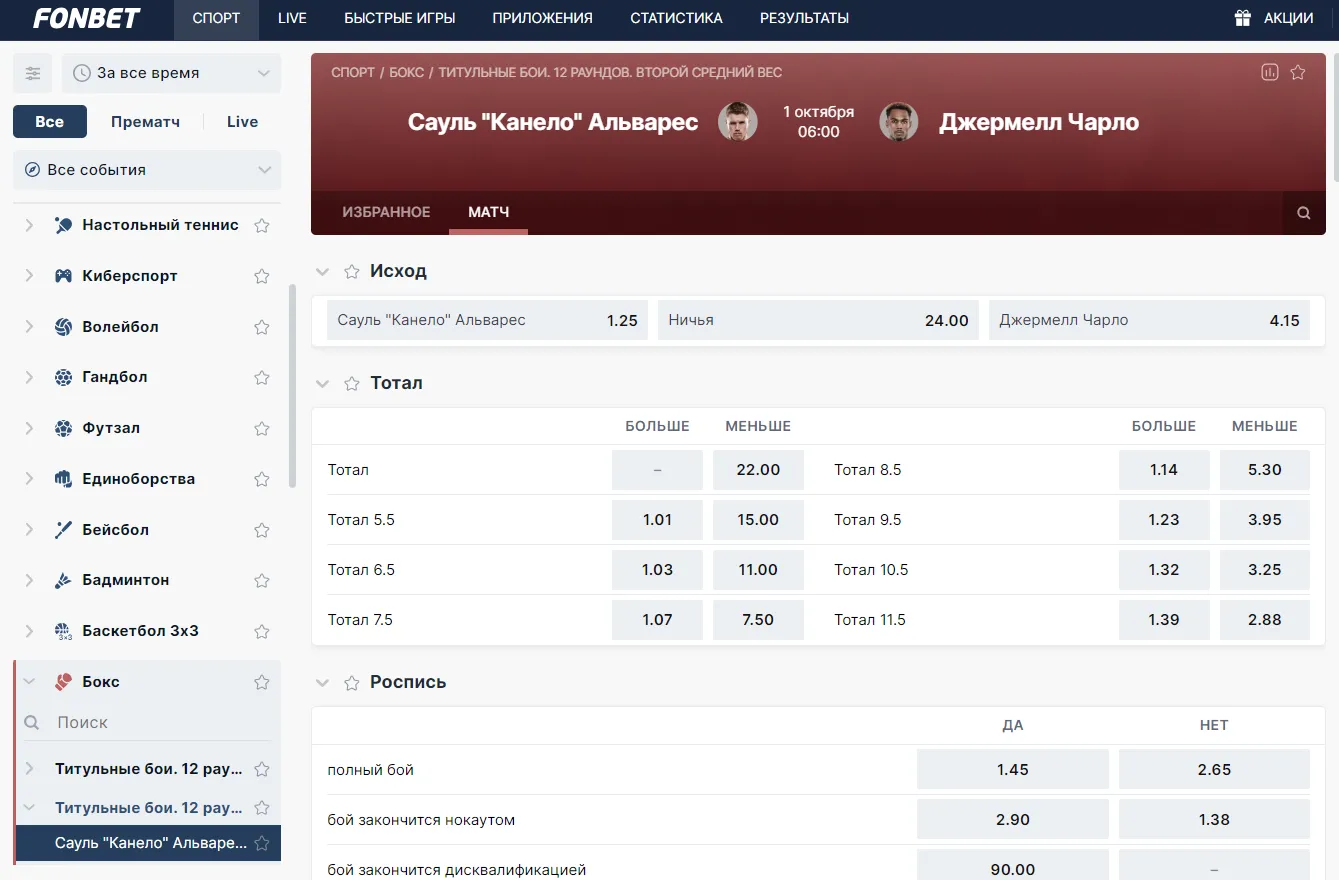Screen dimensions: 1339x880
Task: Favorite Бадминтон with its star
Action: point(262,580)
